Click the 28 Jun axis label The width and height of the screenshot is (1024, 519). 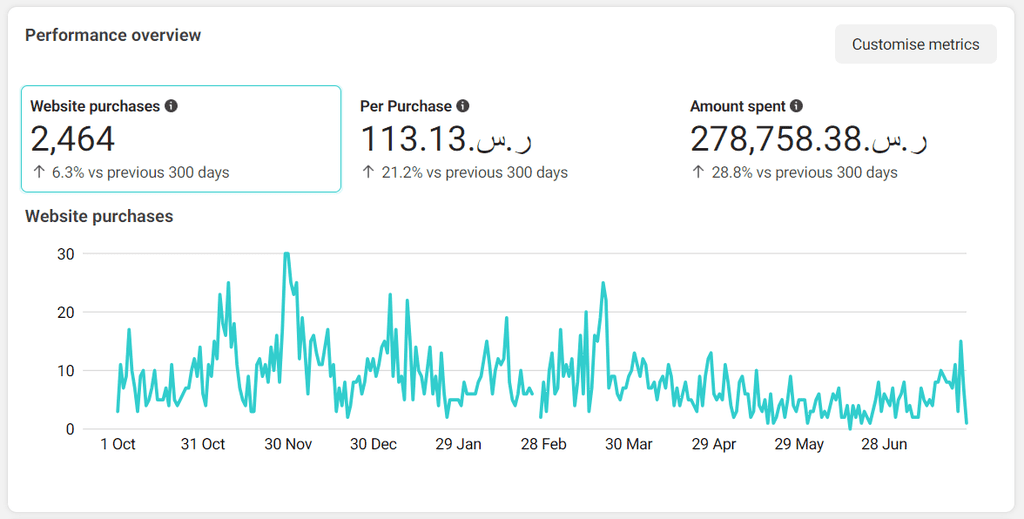coord(884,445)
